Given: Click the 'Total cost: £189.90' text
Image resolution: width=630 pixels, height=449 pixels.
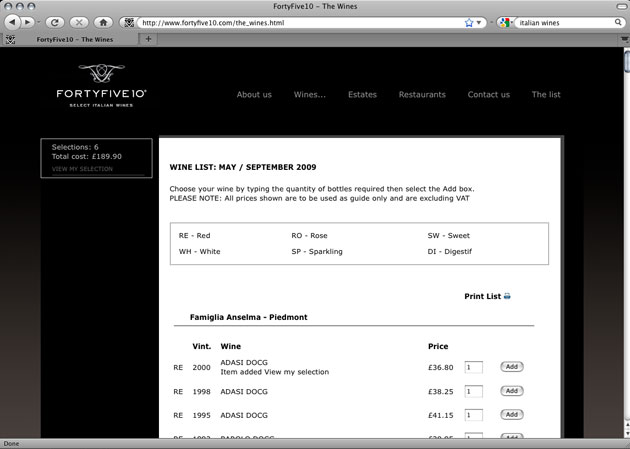Looking at the screenshot, I should (x=86, y=157).
